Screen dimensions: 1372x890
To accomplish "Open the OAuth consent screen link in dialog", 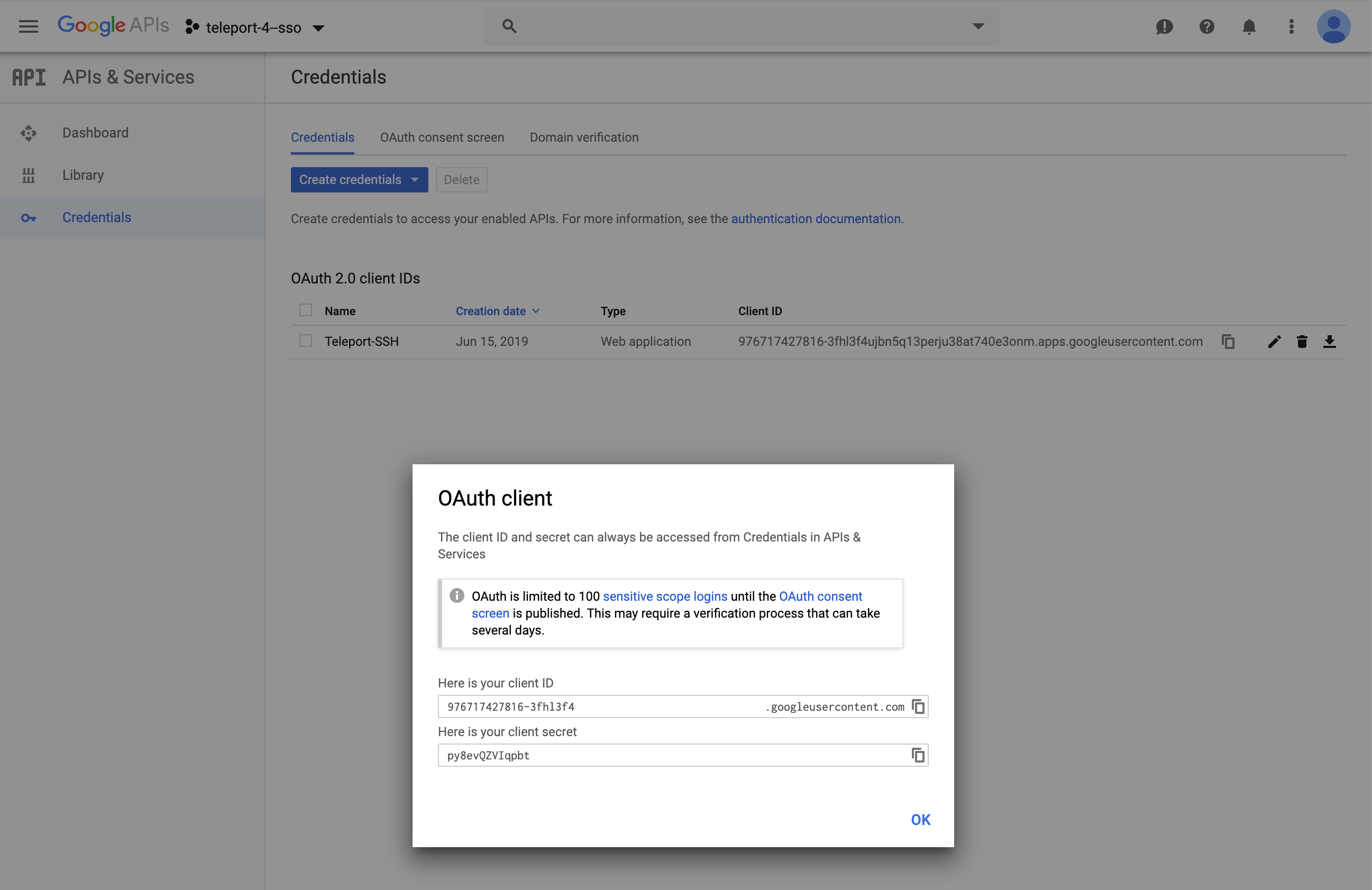I will coord(820,596).
